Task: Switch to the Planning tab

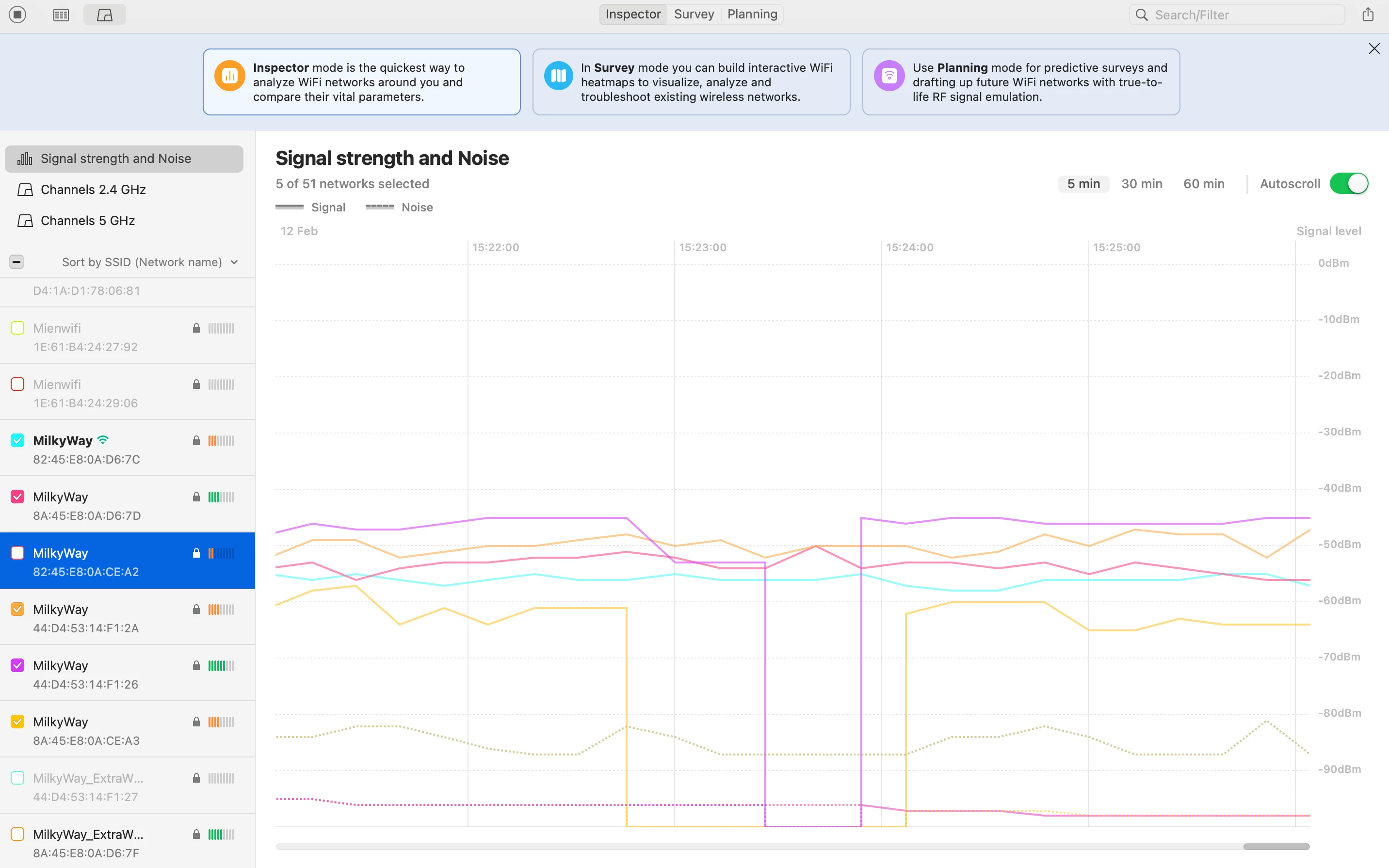Action: [x=752, y=15]
